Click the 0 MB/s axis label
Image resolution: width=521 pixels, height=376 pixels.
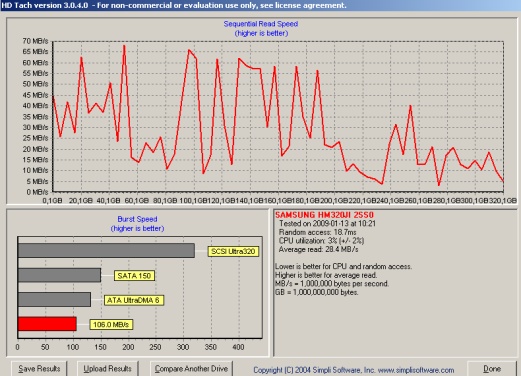point(37,192)
